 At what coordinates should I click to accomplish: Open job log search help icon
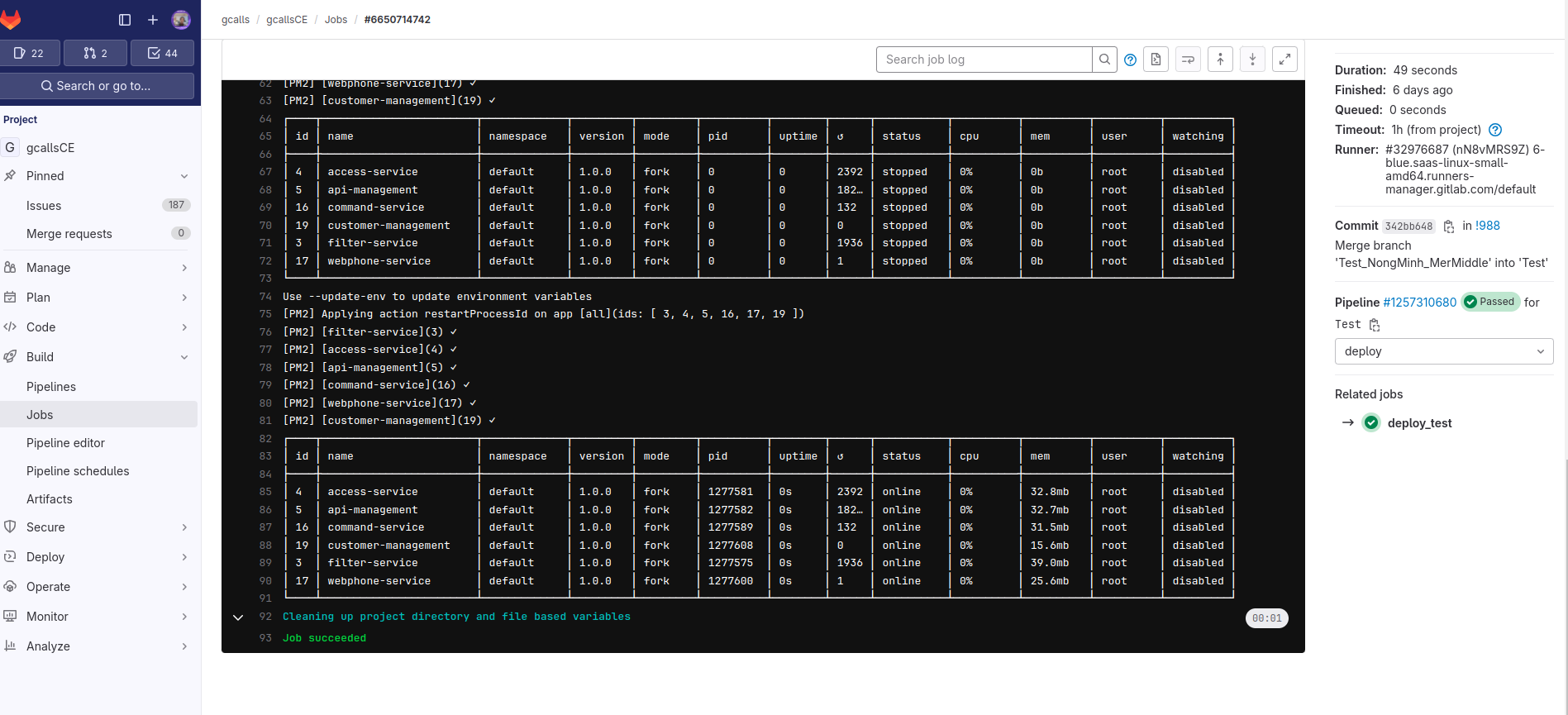coord(1130,60)
